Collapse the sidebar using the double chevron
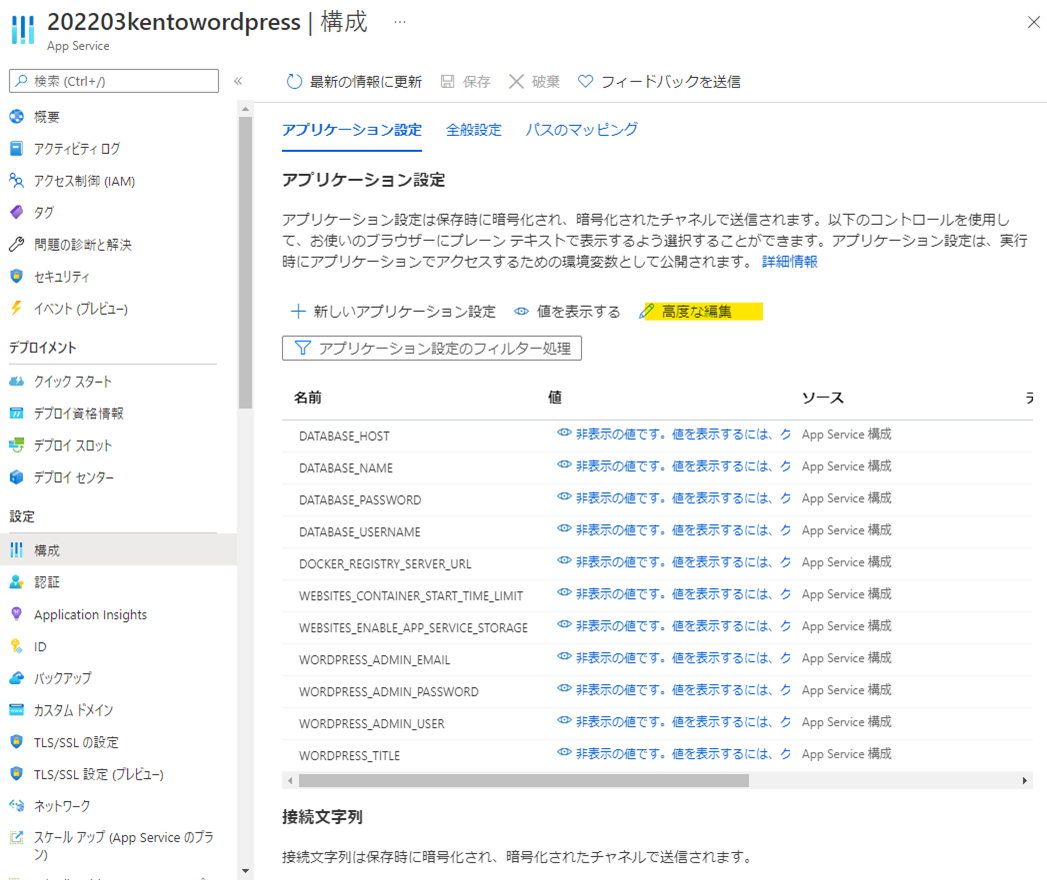Viewport: 1047px width, 880px height. coord(238,81)
